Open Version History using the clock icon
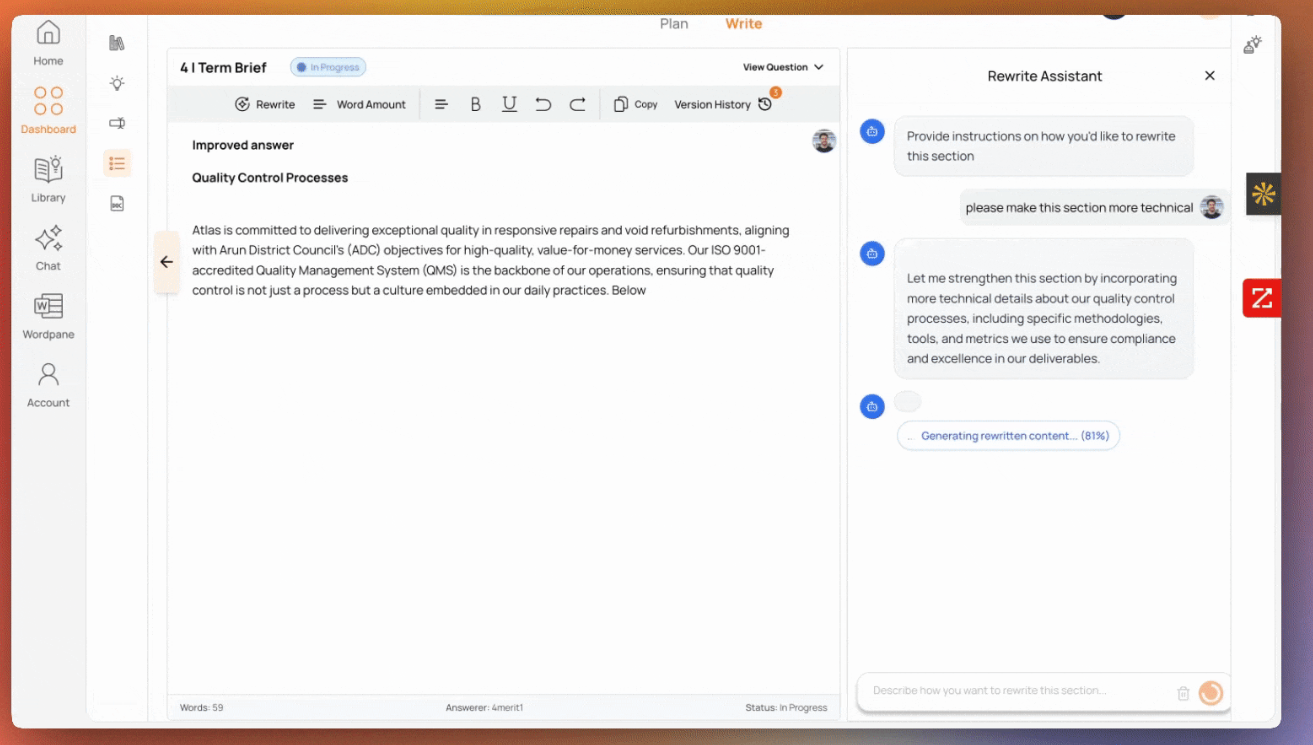 [765, 103]
